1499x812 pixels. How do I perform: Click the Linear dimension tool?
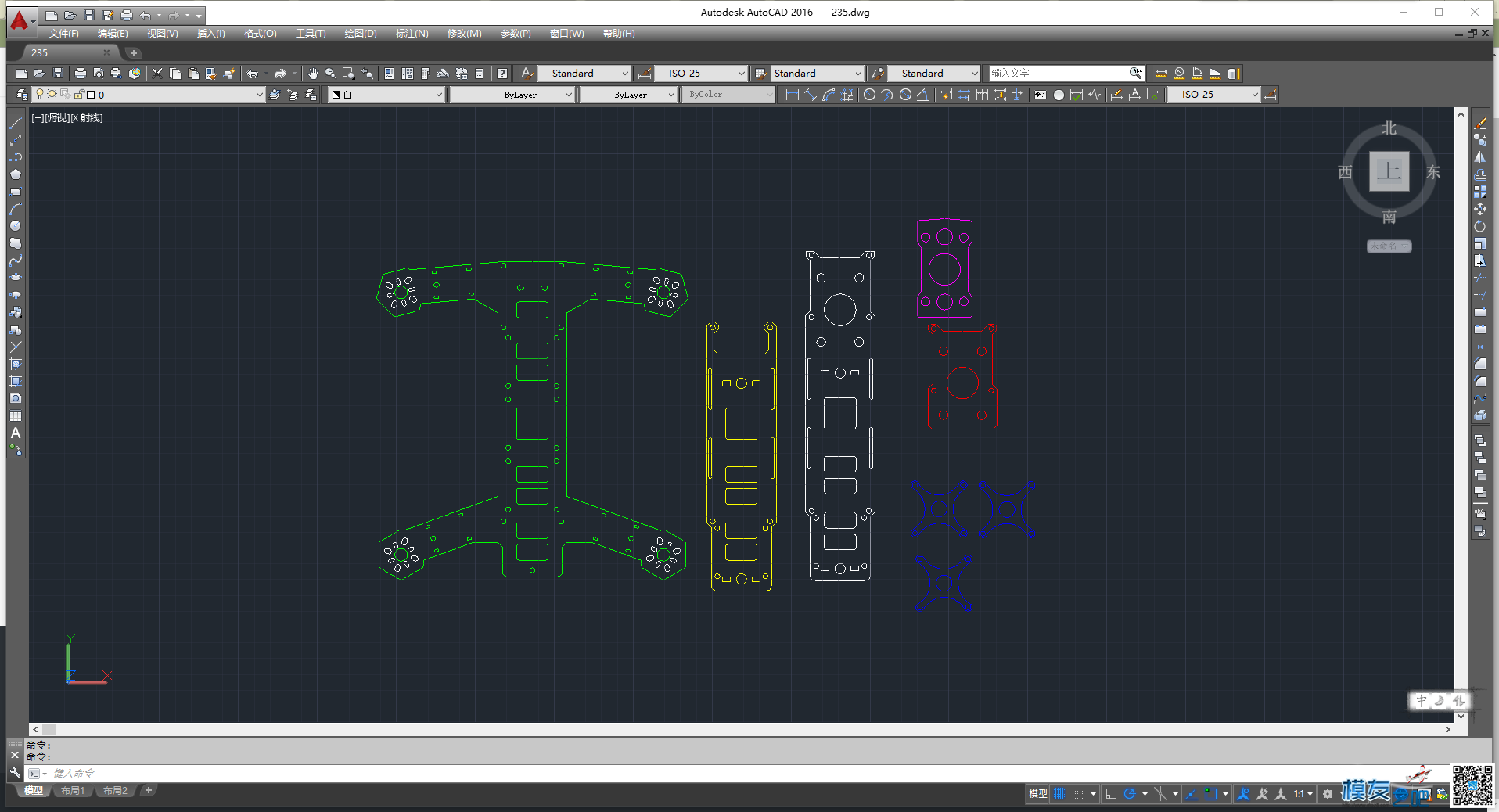pyautogui.click(x=793, y=95)
